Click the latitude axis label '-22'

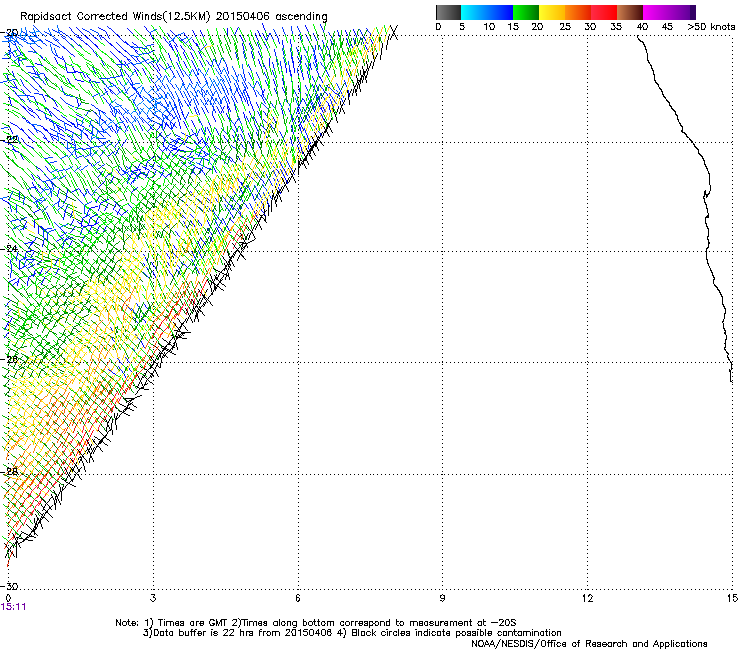pos(10,140)
